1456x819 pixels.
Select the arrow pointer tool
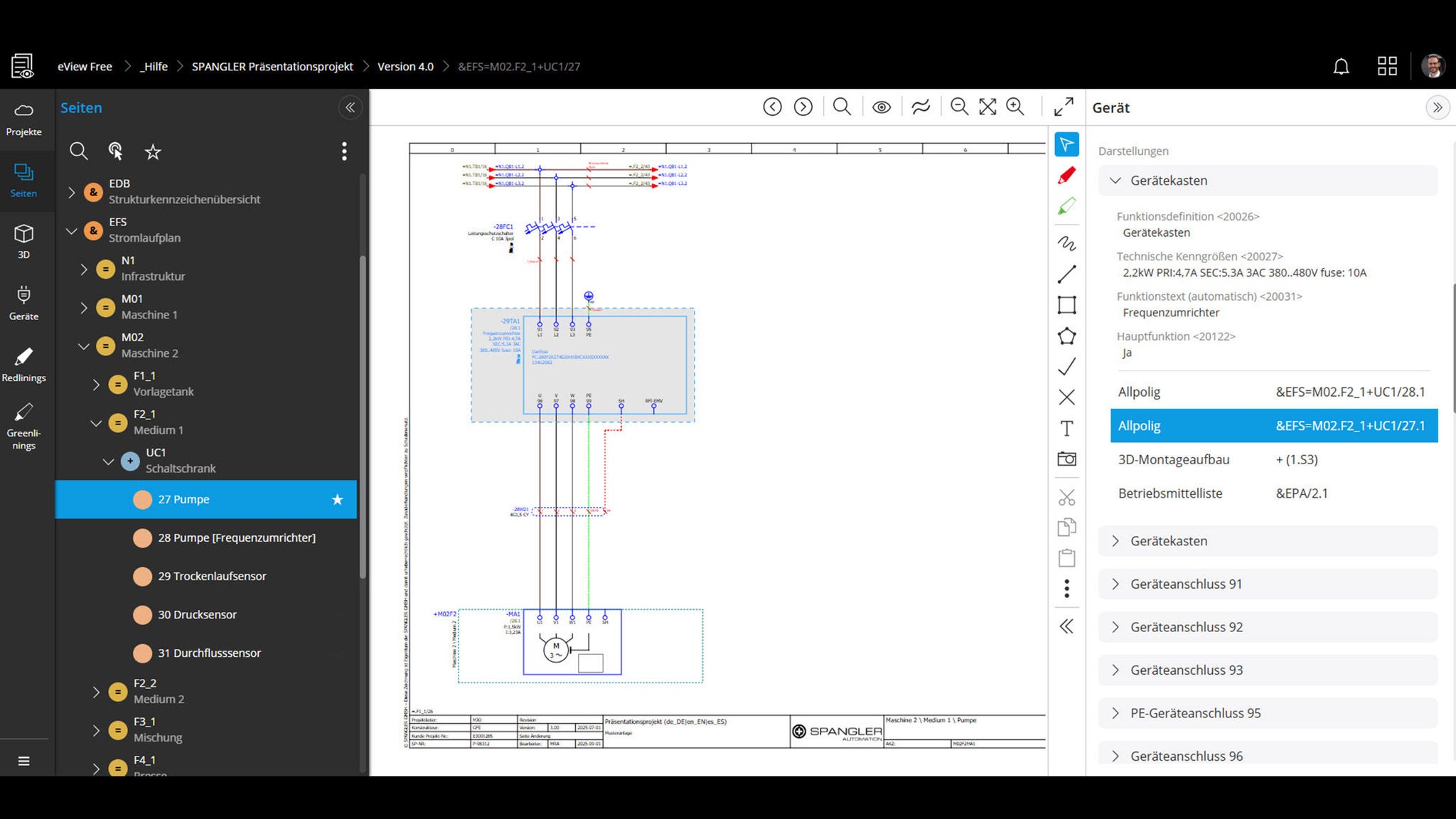tap(1066, 144)
